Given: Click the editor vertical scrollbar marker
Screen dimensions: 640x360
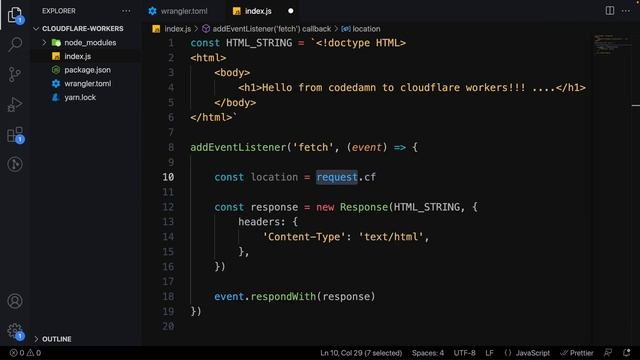Looking at the screenshot, I should point(636,106).
